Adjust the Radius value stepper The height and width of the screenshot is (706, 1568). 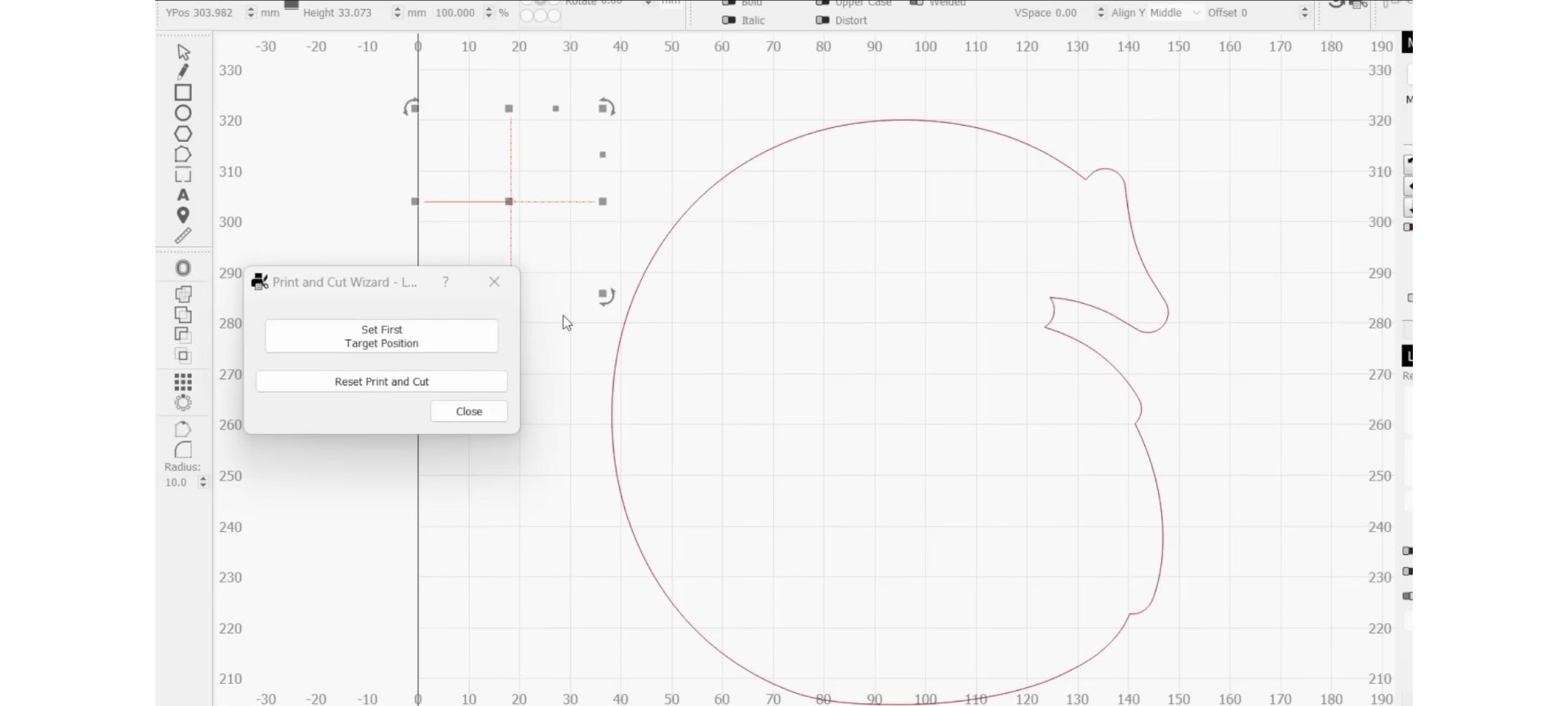(203, 482)
